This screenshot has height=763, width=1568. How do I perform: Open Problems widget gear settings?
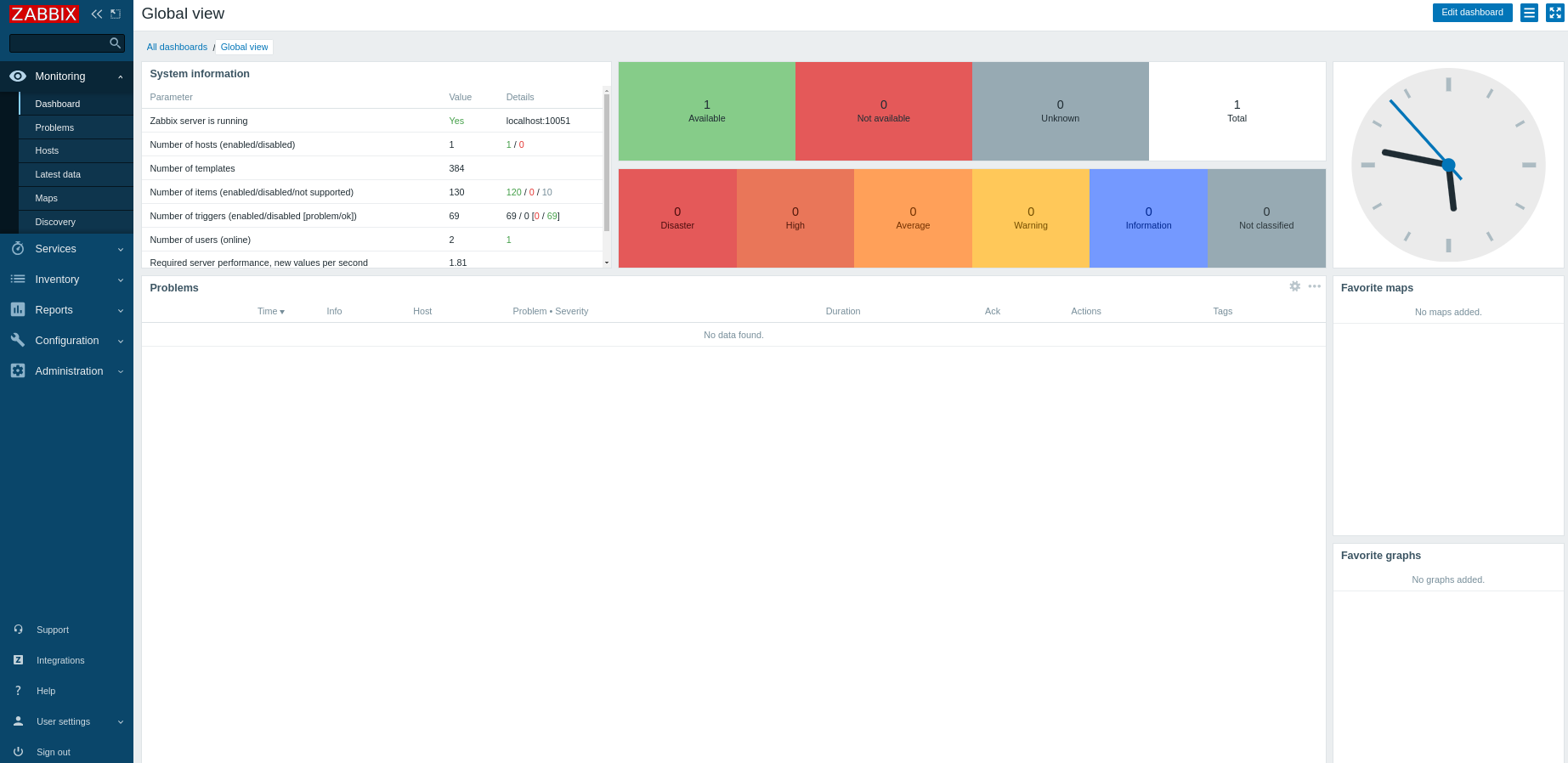tap(1295, 286)
